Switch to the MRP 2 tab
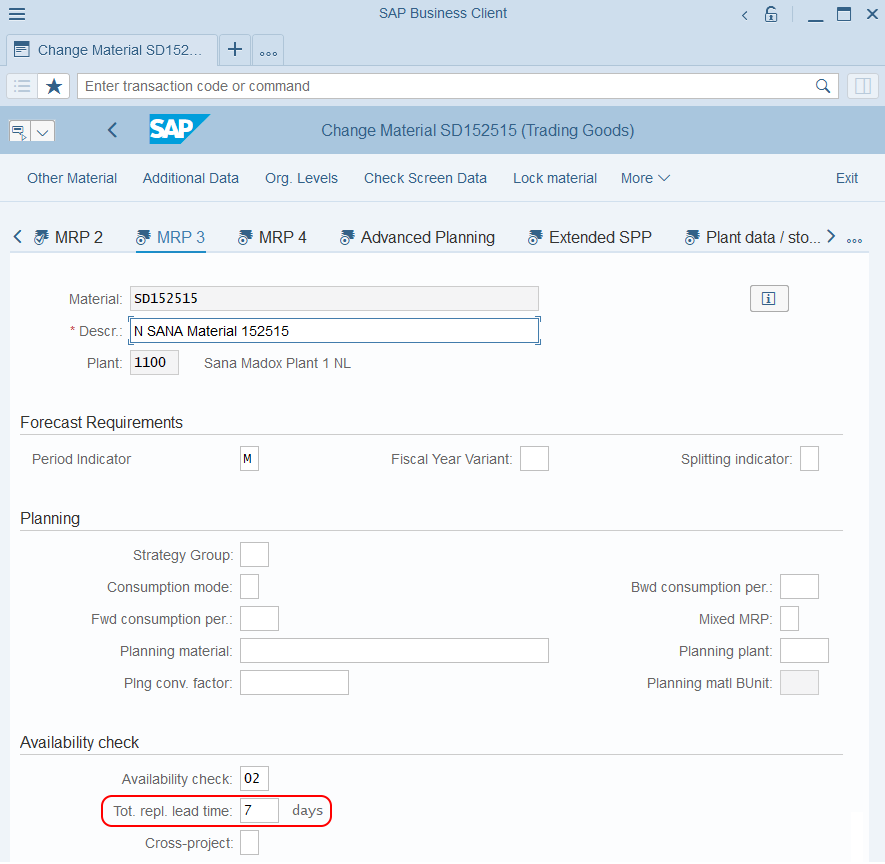 coord(69,237)
